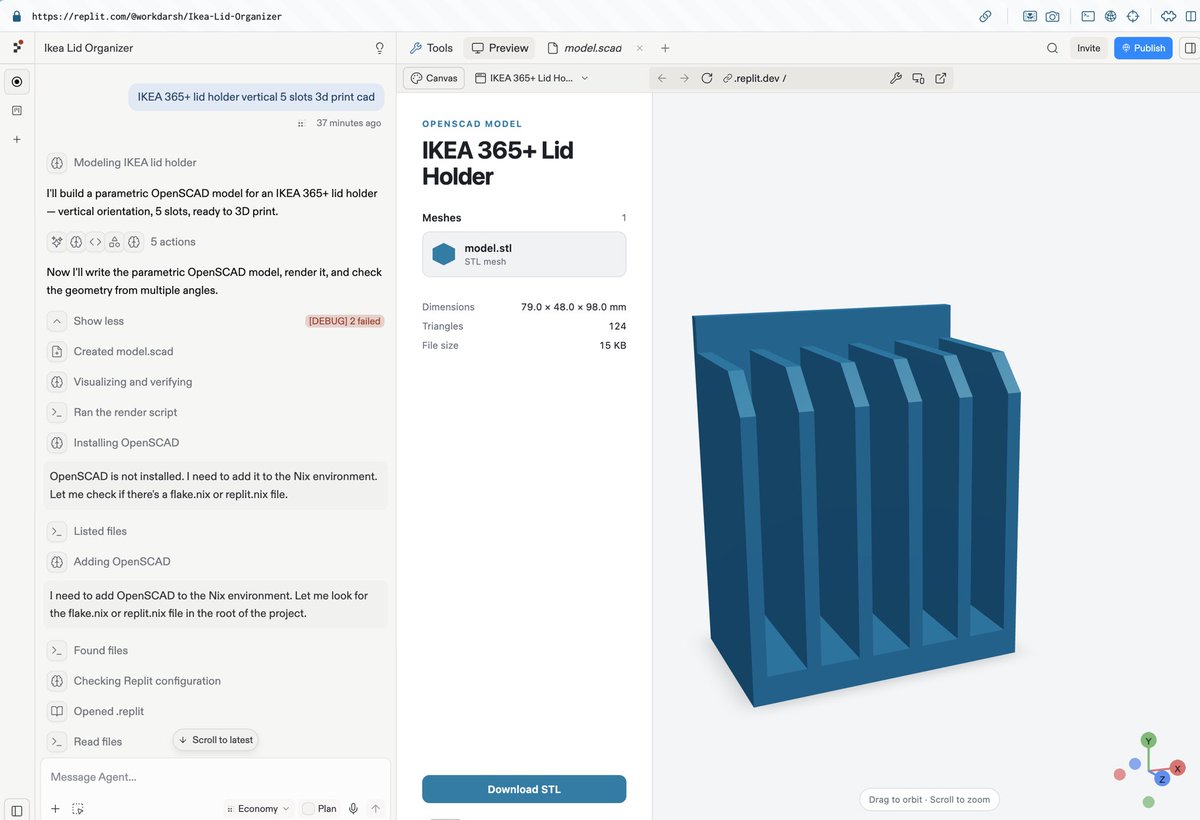Toggle sidebar layout icon at bottom left

tap(17, 810)
